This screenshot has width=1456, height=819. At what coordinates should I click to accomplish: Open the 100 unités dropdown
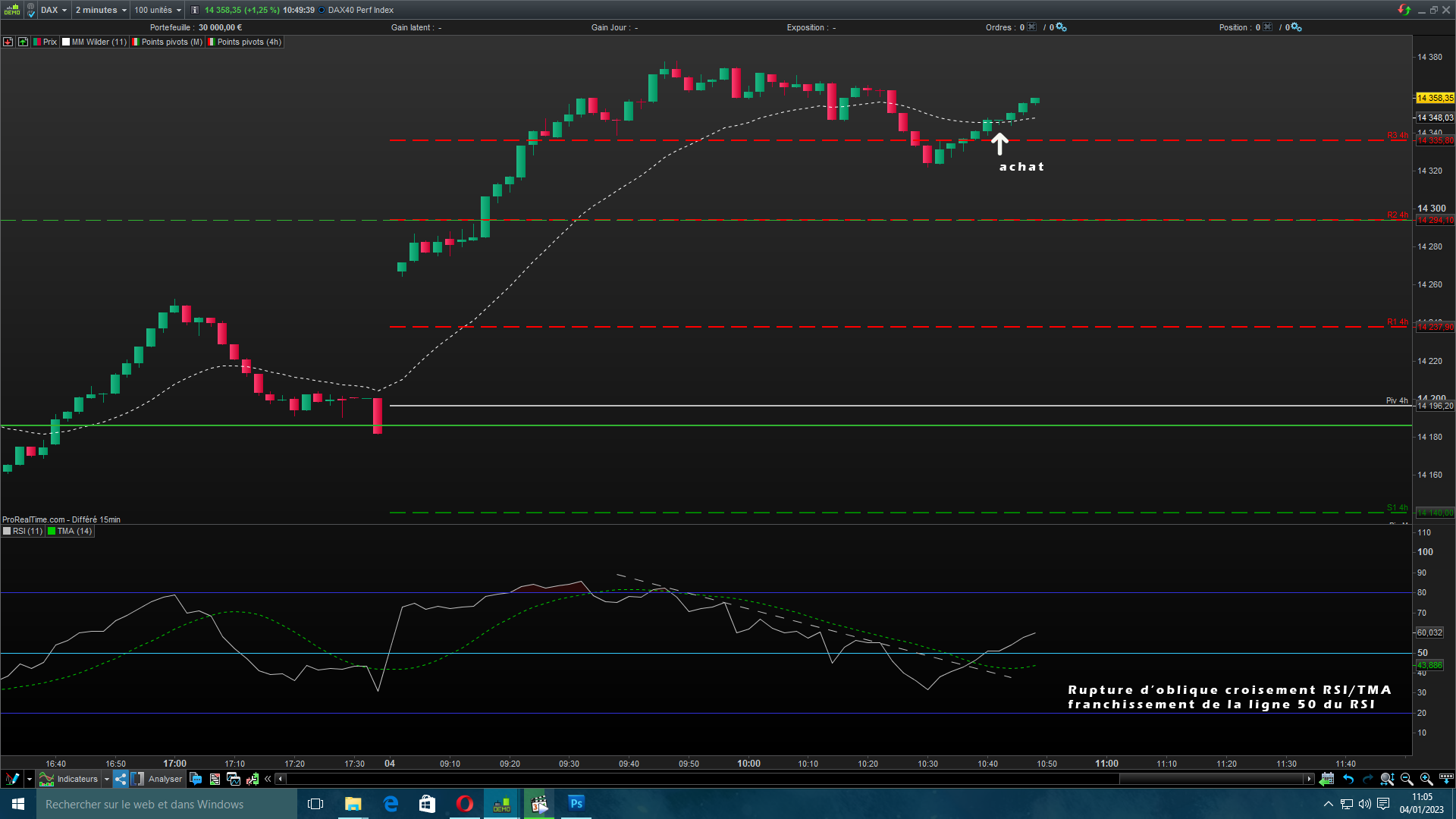pos(158,10)
